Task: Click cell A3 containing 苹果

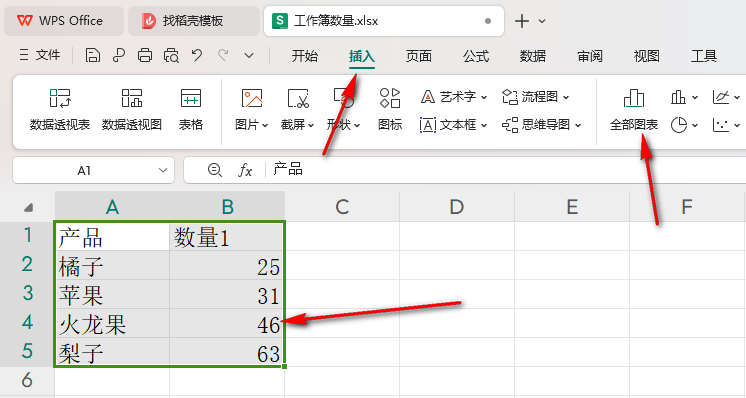Action: pos(112,294)
